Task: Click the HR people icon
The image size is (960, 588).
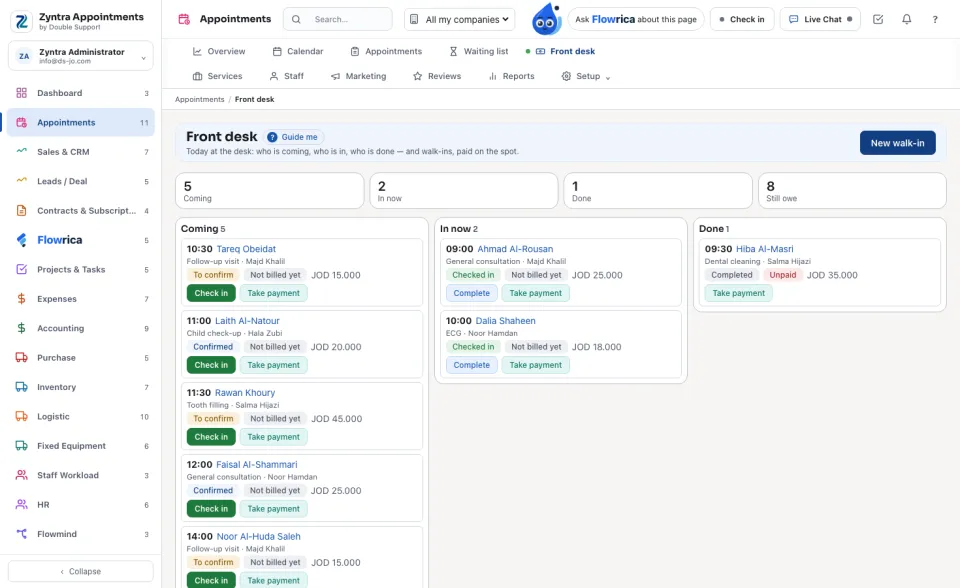Action: (21, 505)
